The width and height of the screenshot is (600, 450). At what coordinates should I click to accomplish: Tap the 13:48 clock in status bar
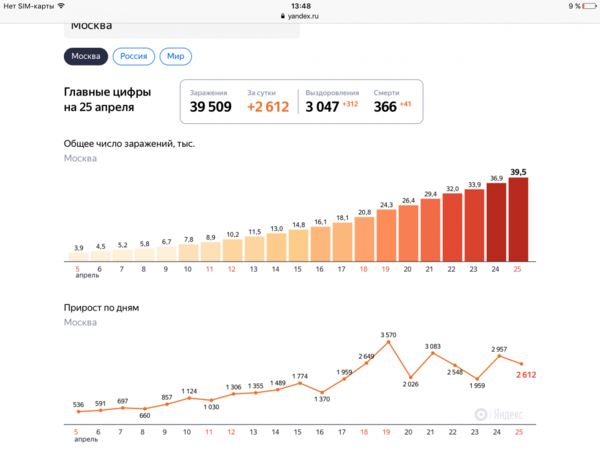[x=300, y=6]
